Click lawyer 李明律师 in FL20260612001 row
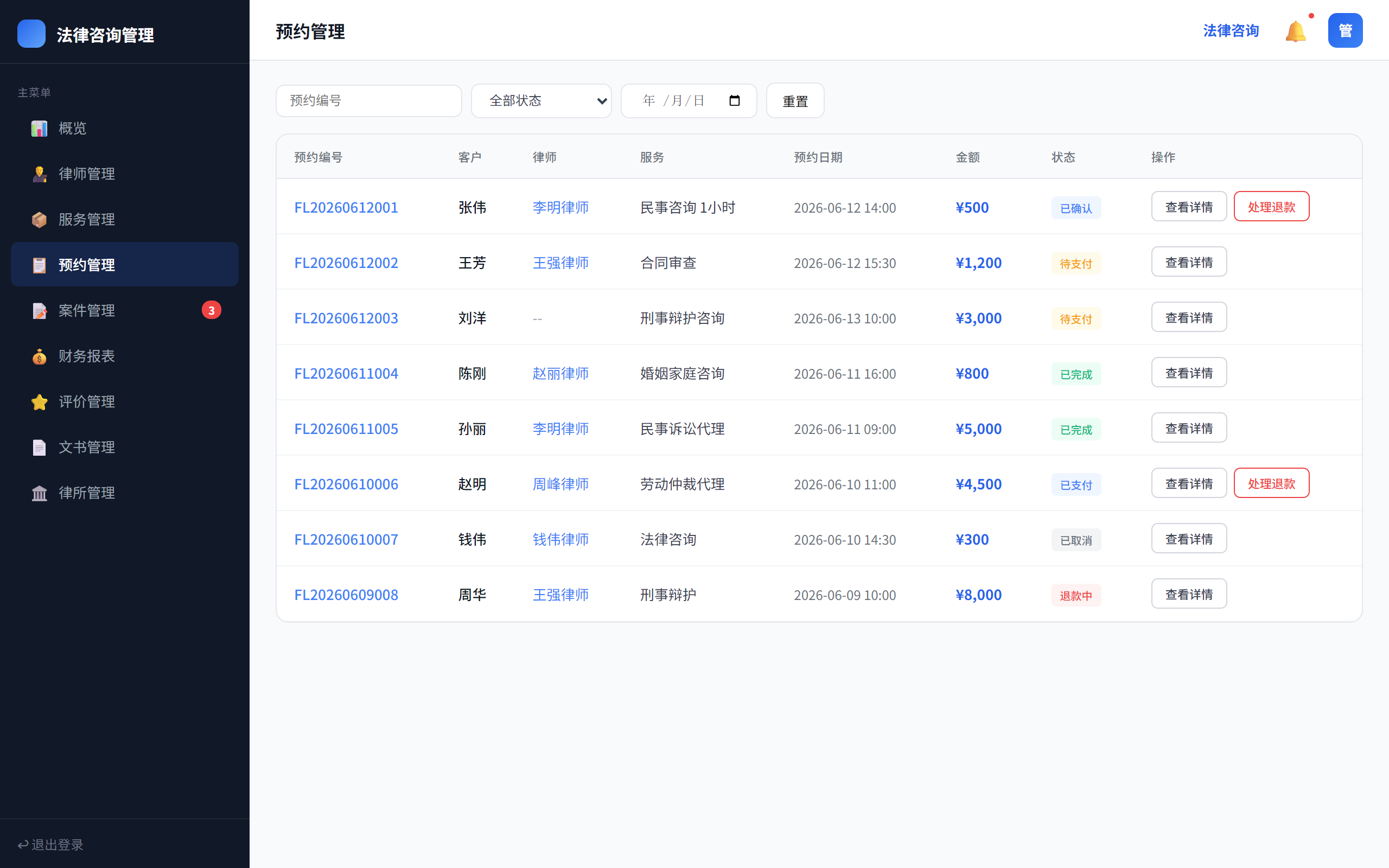The height and width of the screenshot is (868, 1389). click(560, 207)
